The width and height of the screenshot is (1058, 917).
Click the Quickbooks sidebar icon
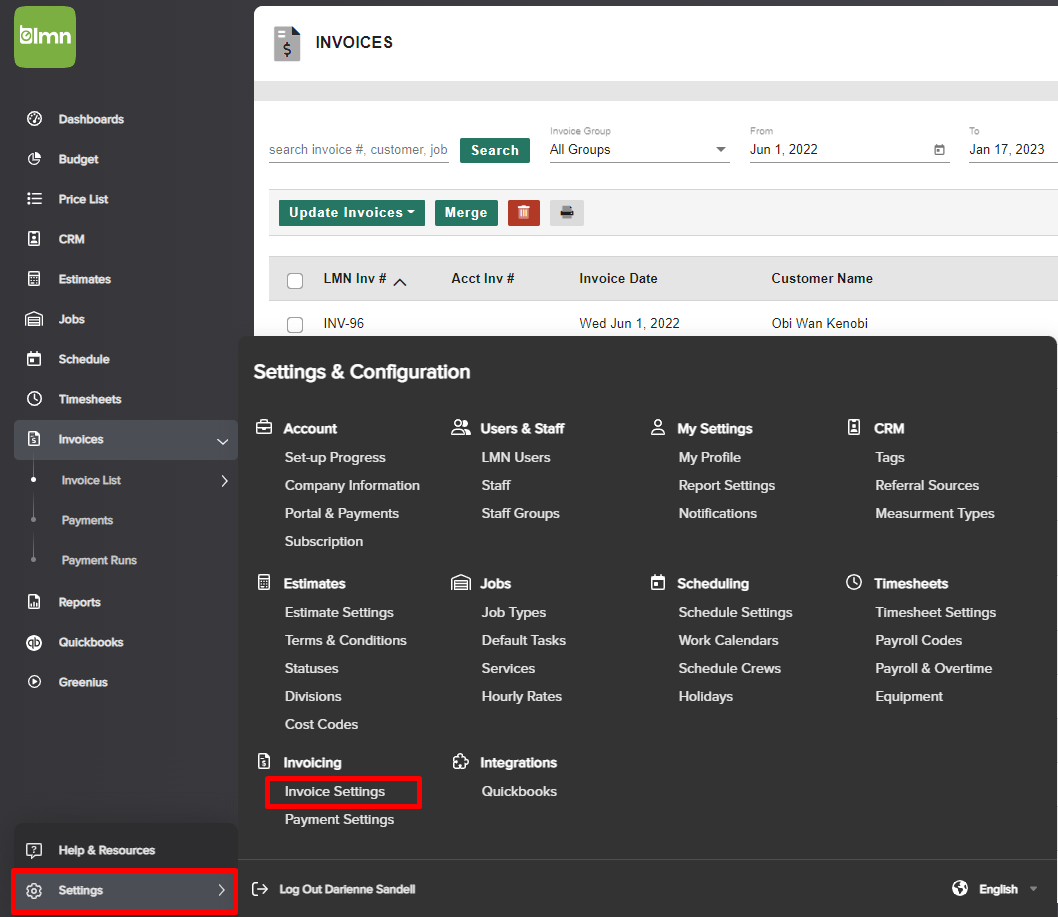34,642
